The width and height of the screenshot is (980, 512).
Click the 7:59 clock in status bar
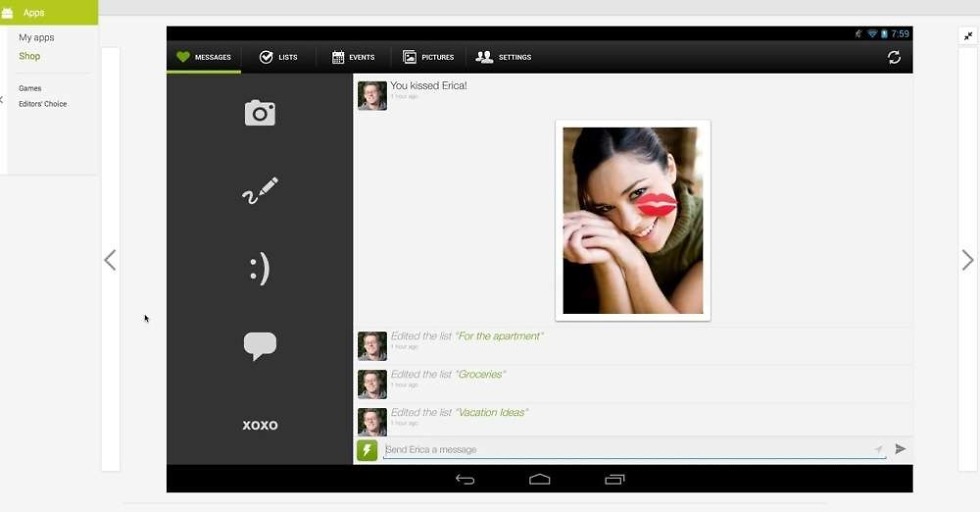900,34
